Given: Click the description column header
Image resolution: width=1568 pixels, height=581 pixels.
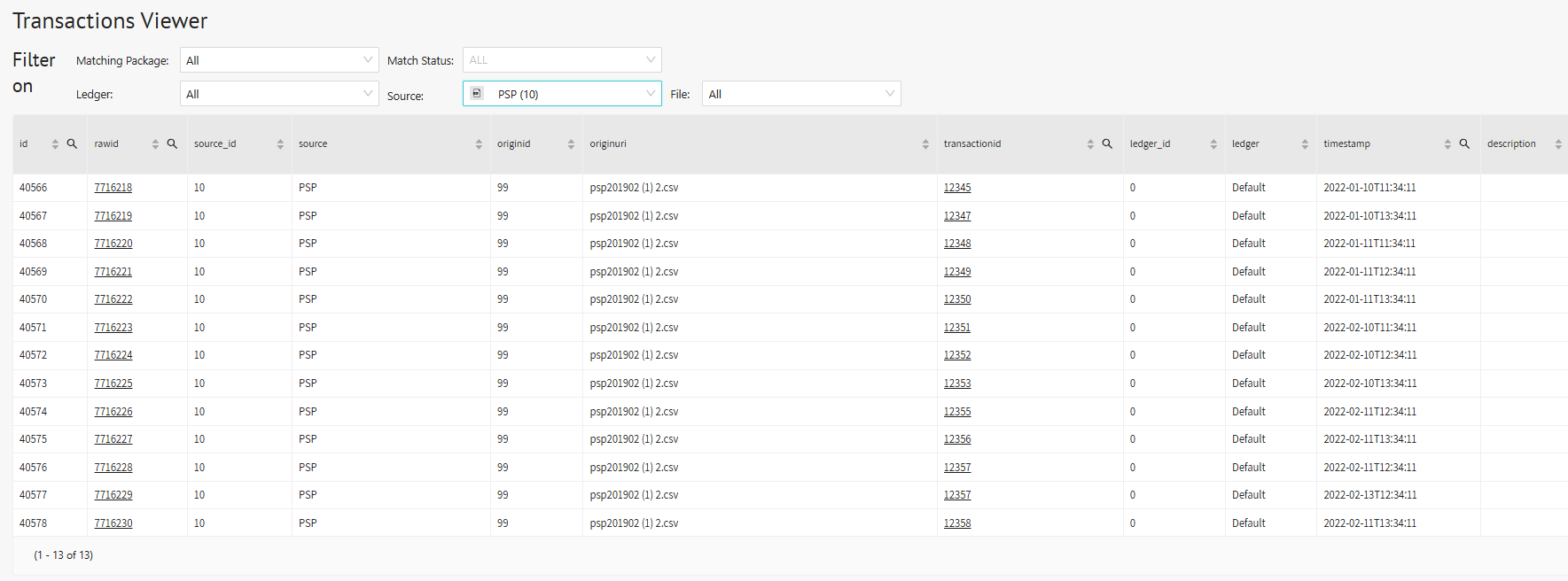Looking at the screenshot, I should [x=1511, y=143].
